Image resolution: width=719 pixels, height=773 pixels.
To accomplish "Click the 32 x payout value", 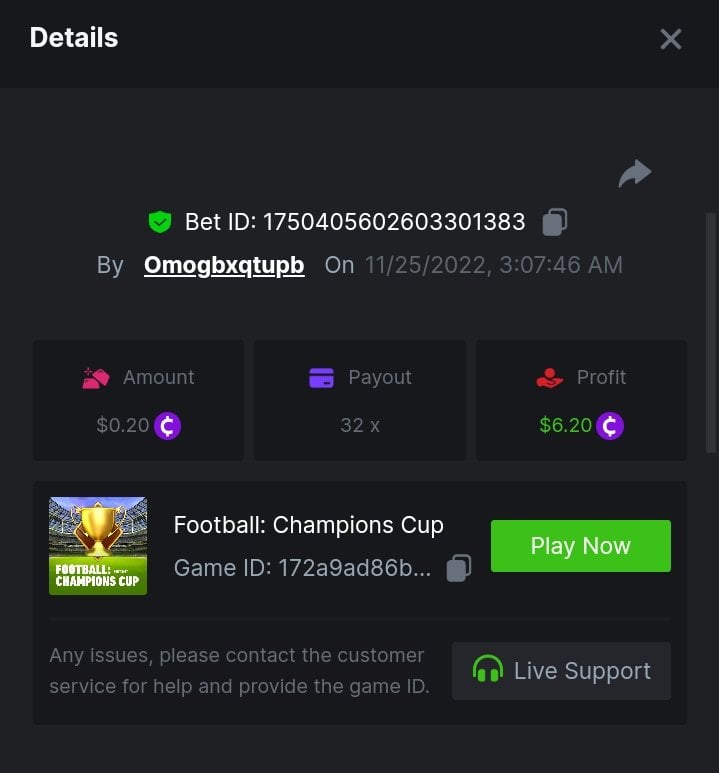I will tap(360, 426).
